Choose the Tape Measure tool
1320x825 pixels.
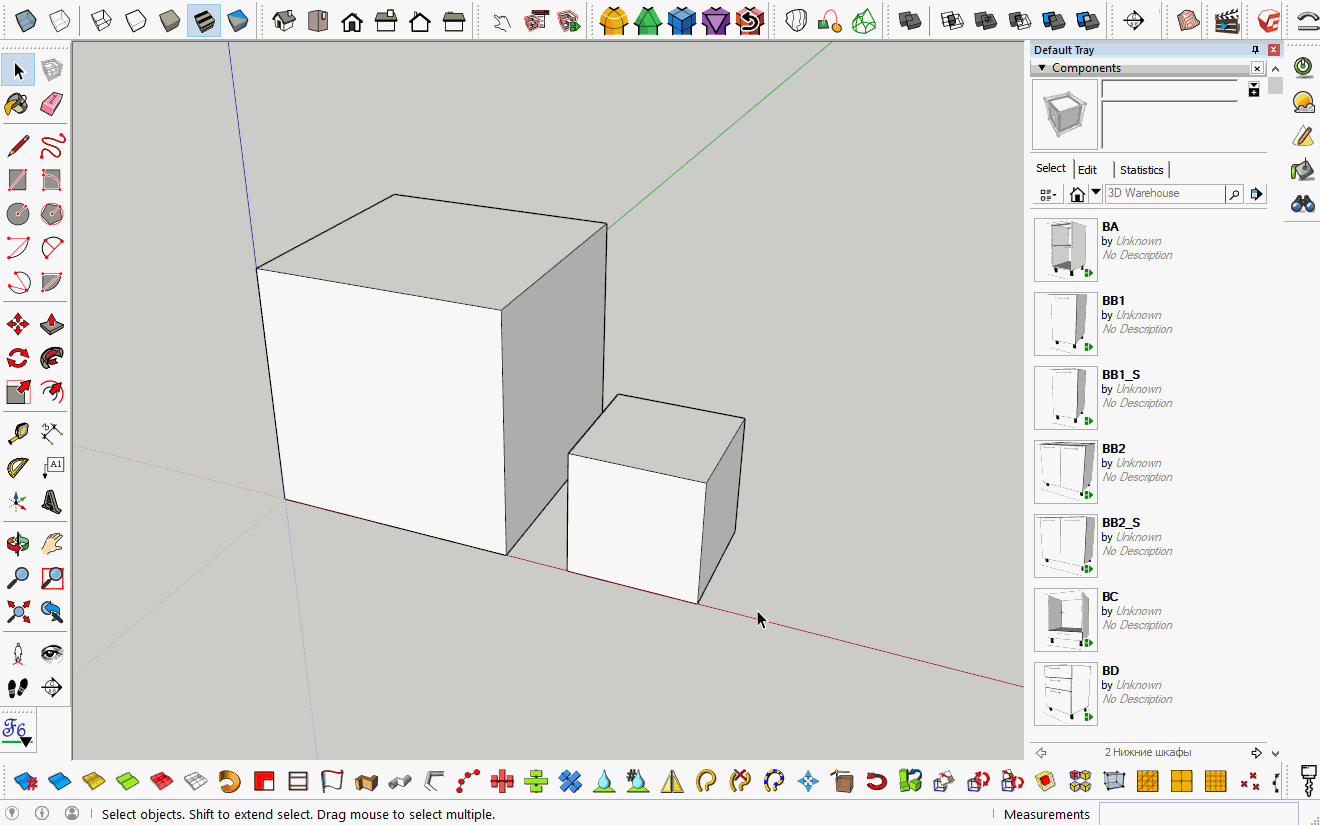[x=16, y=433]
